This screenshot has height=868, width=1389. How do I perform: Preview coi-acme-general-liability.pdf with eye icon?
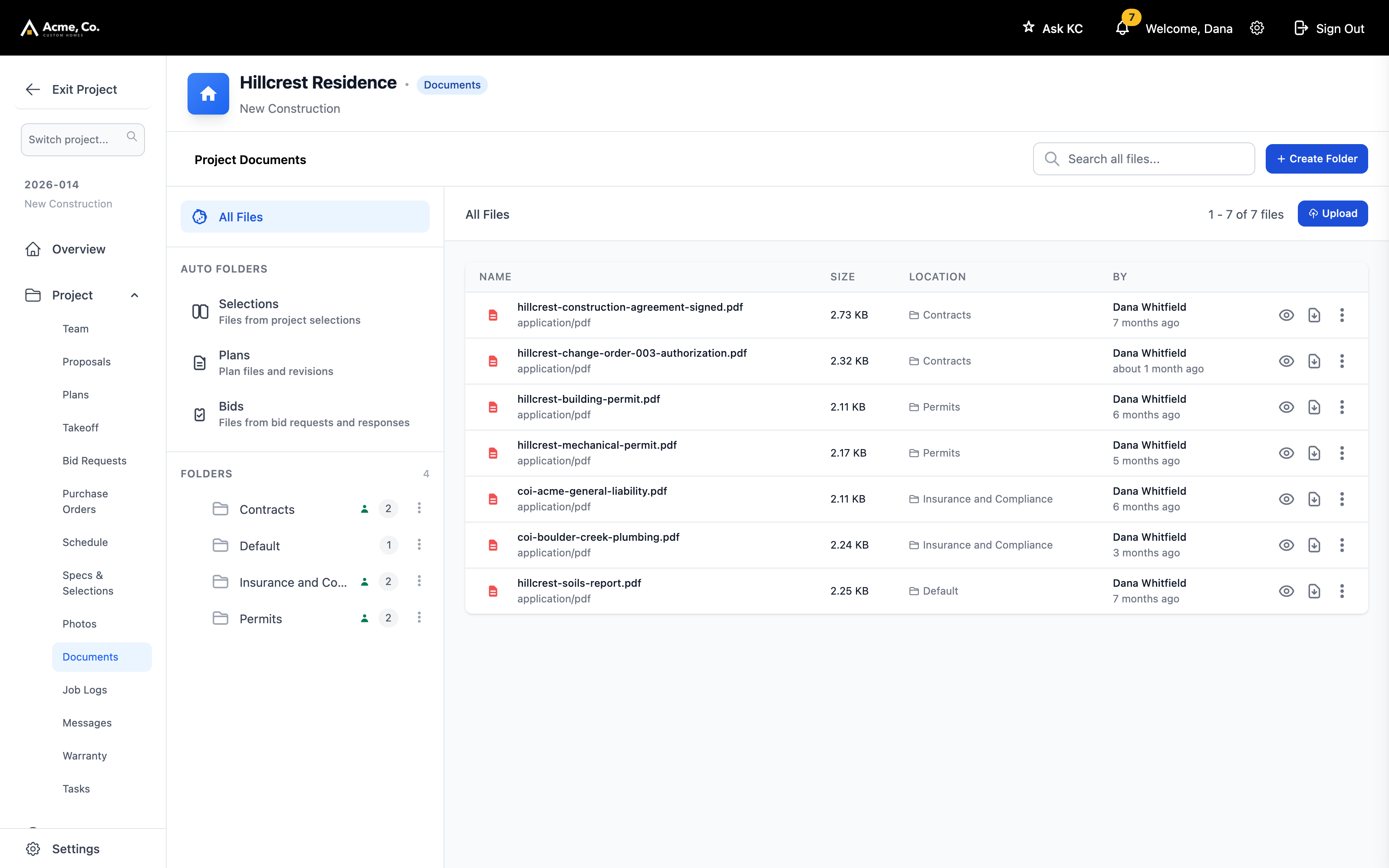pos(1286,499)
